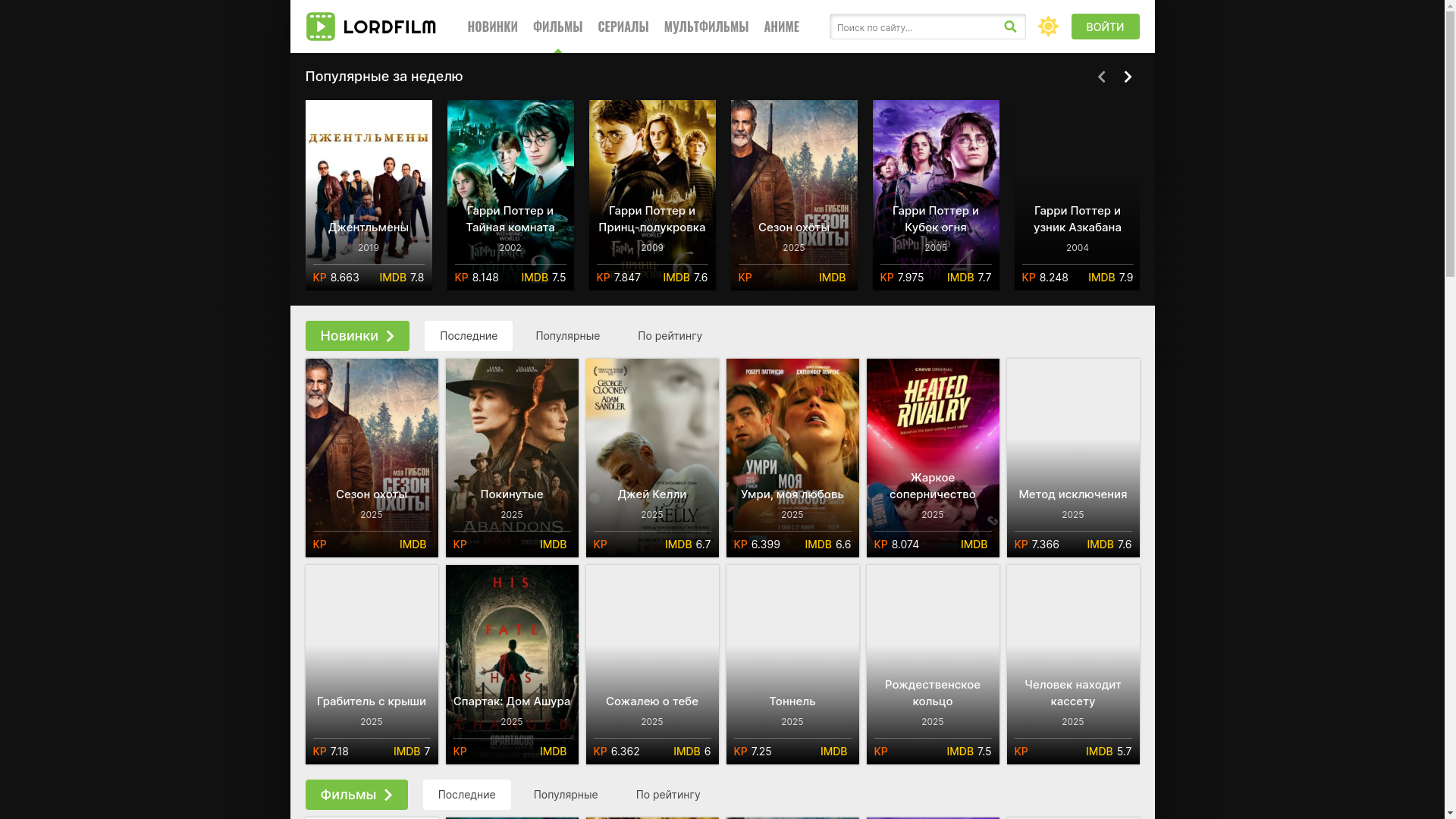Viewport: 1456px width, 819px height.
Task: Open Жаркое соперничество Heated Rivalry card
Action: click(933, 458)
